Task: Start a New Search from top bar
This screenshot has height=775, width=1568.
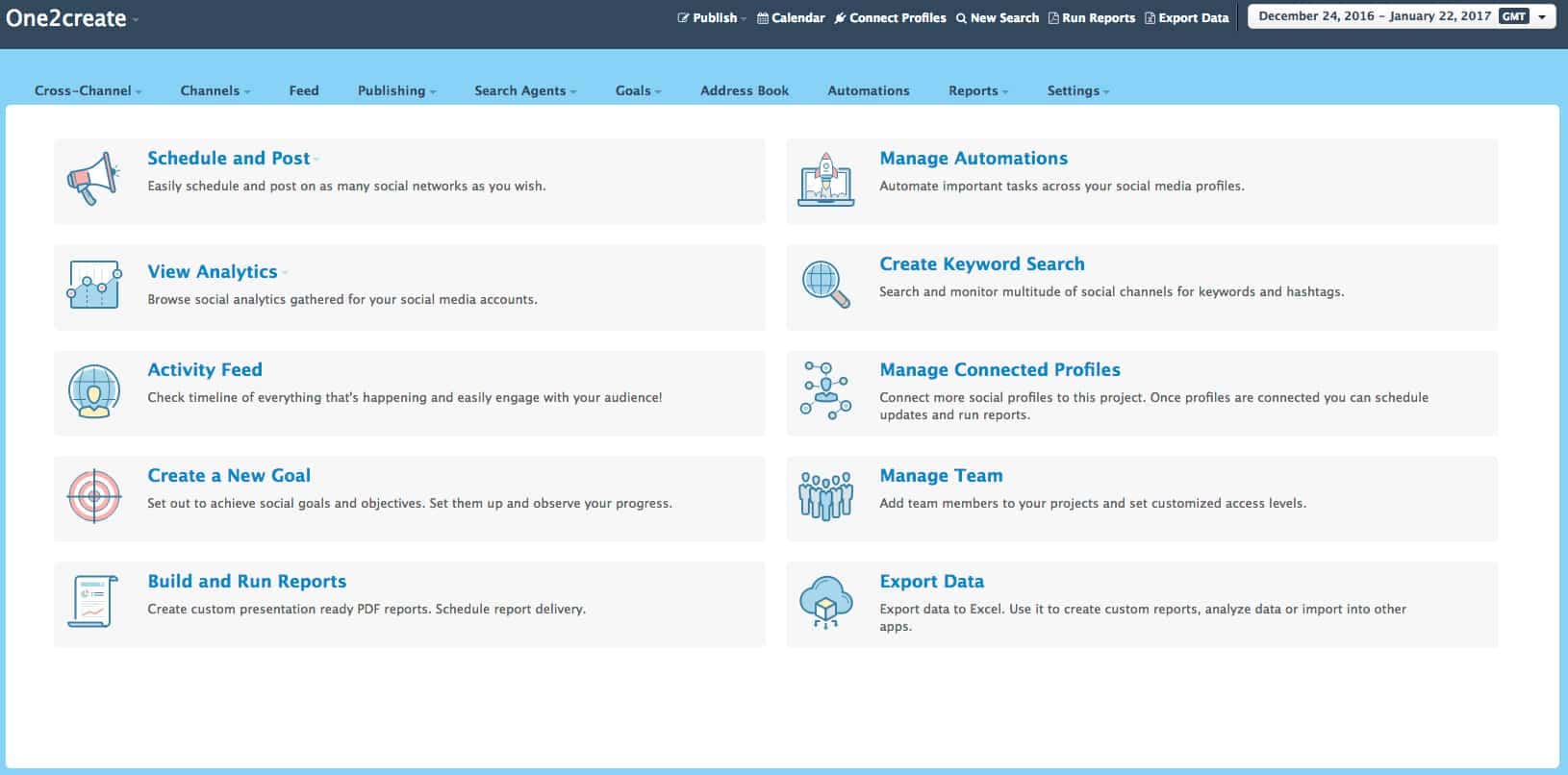Action: [x=997, y=17]
